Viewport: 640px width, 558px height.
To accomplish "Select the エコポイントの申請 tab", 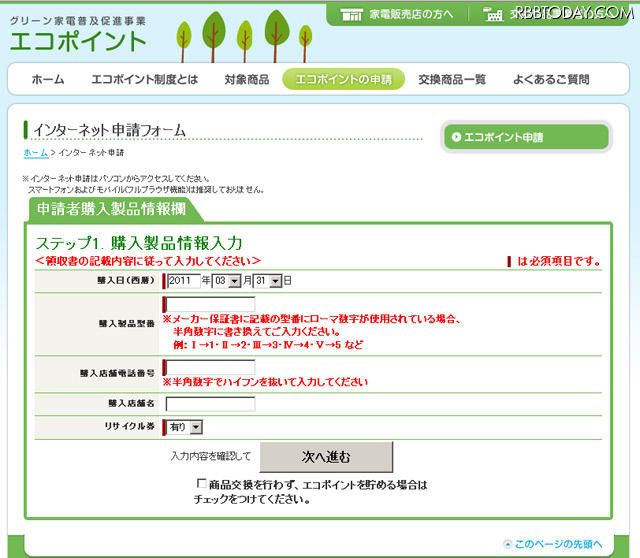I will (x=344, y=79).
